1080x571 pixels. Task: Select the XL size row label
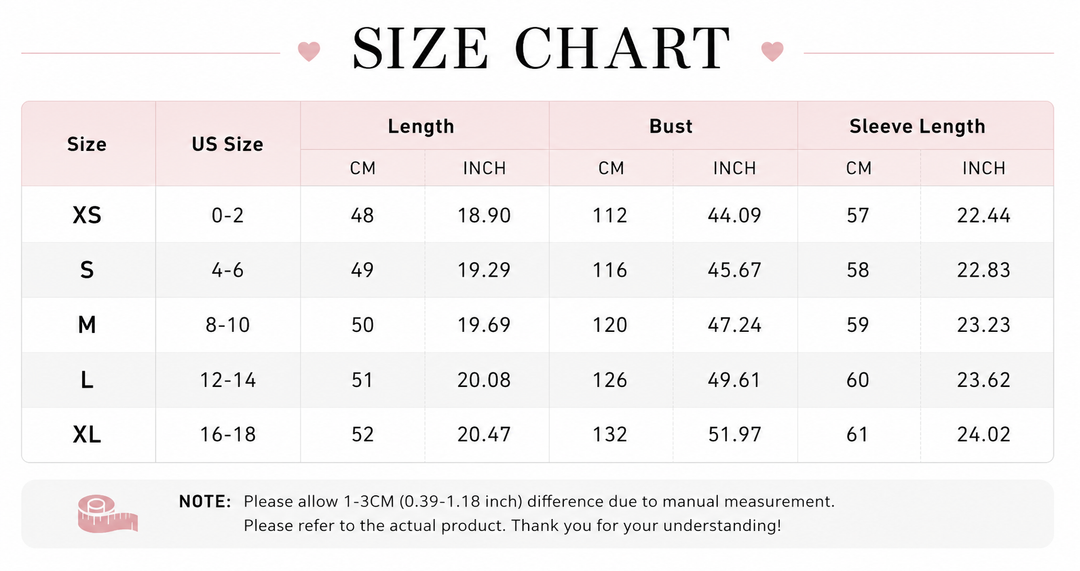pyautogui.click(x=87, y=434)
